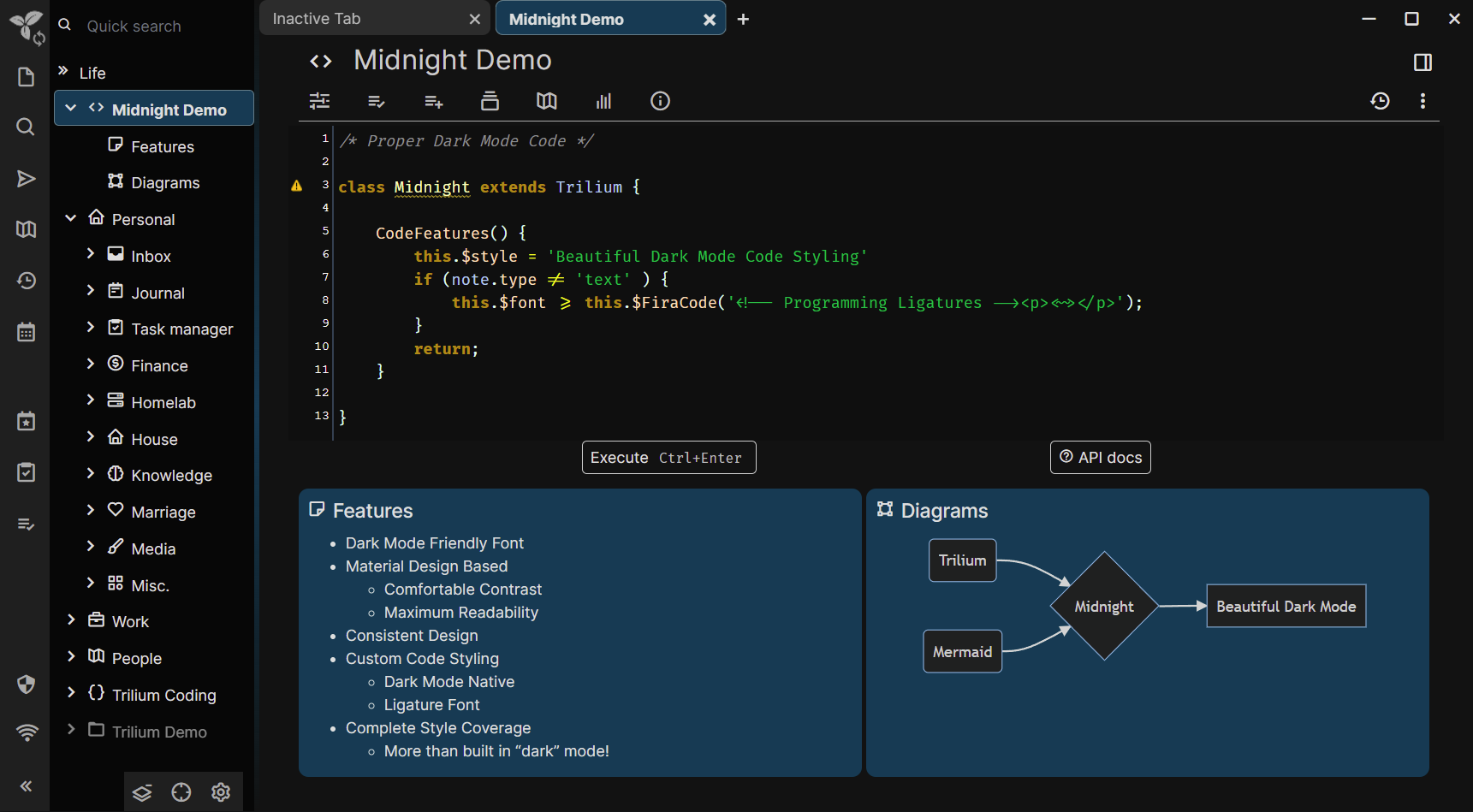Collapse all tree layers icon
1473x812 pixels.
click(142, 792)
